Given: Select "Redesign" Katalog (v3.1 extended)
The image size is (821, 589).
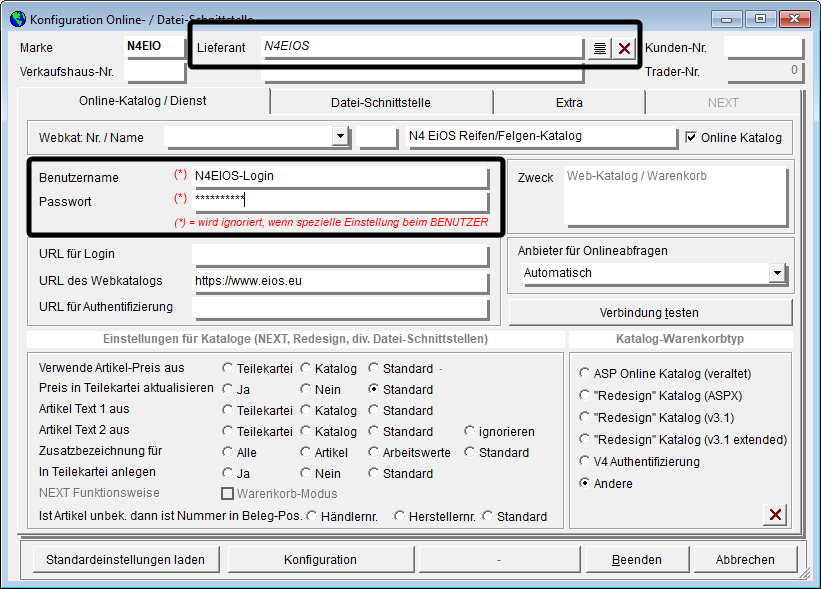Looking at the screenshot, I should point(584,439).
